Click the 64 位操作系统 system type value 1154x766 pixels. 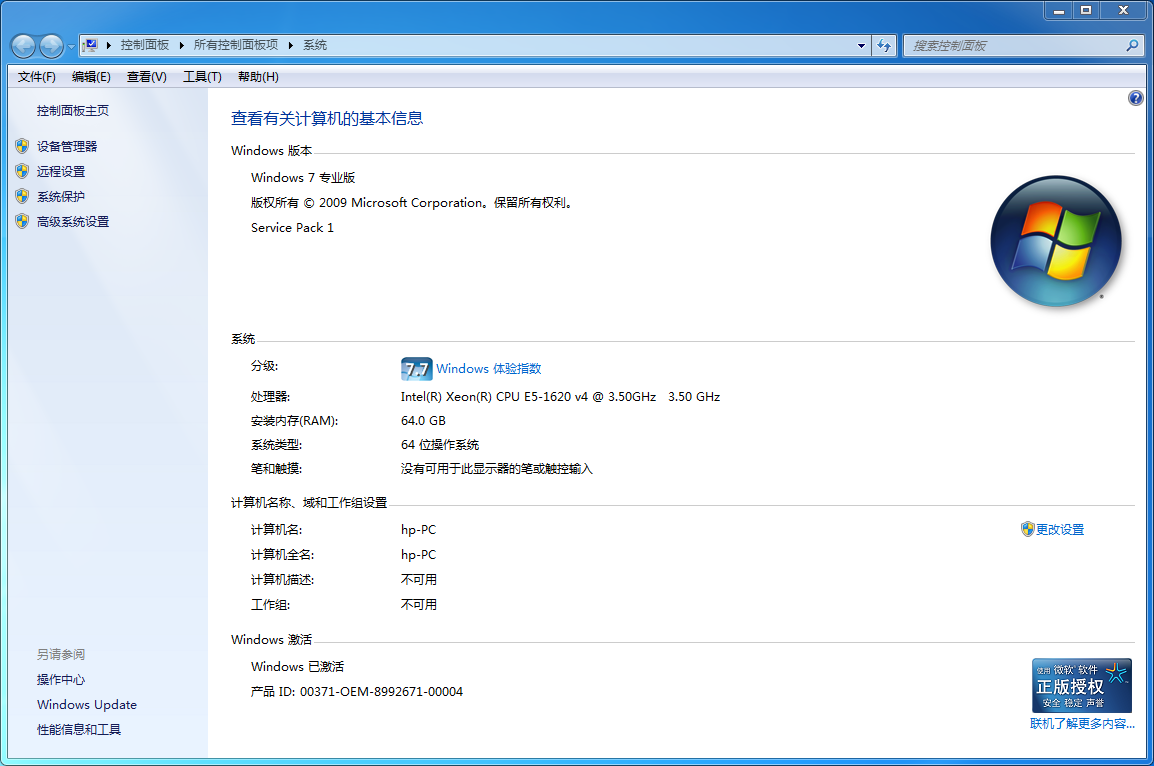(439, 444)
